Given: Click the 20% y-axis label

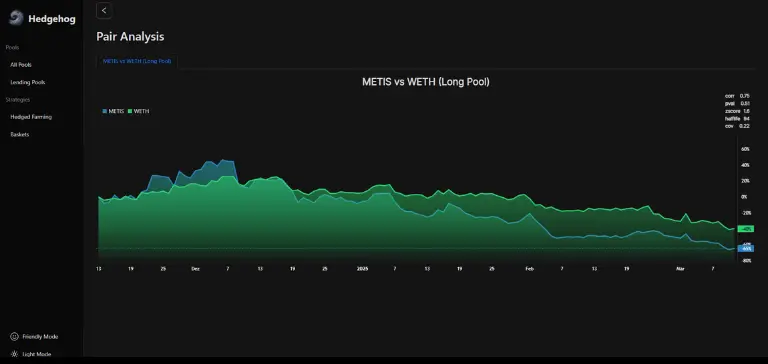Looking at the screenshot, I should [x=745, y=181].
